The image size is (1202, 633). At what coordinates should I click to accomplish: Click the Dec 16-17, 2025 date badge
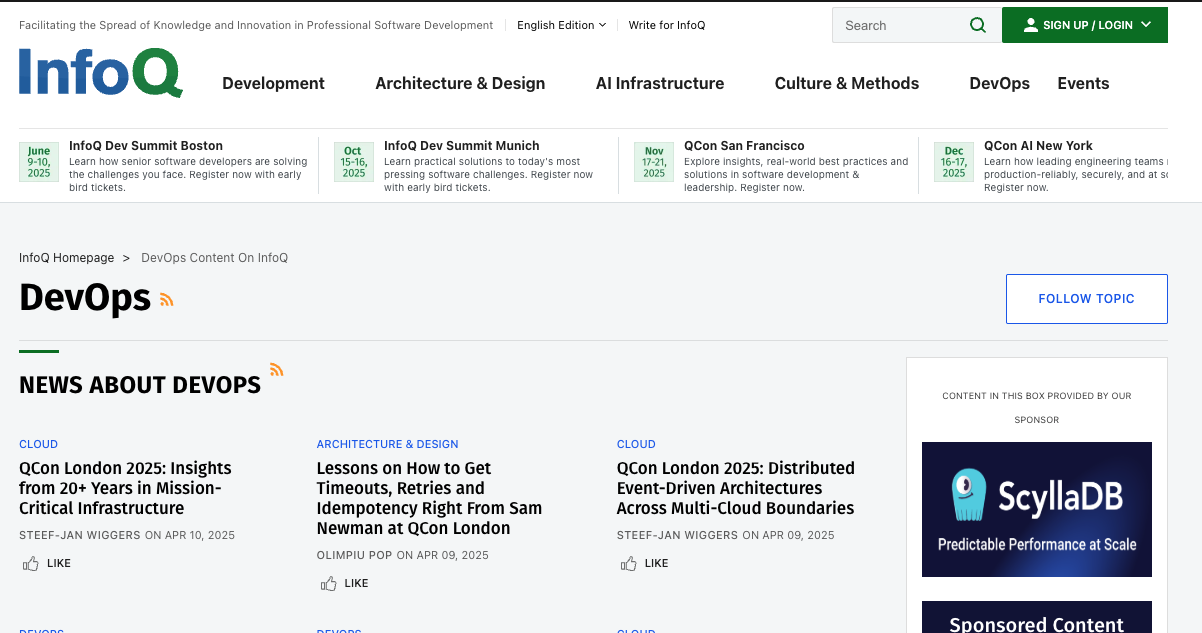(x=954, y=162)
